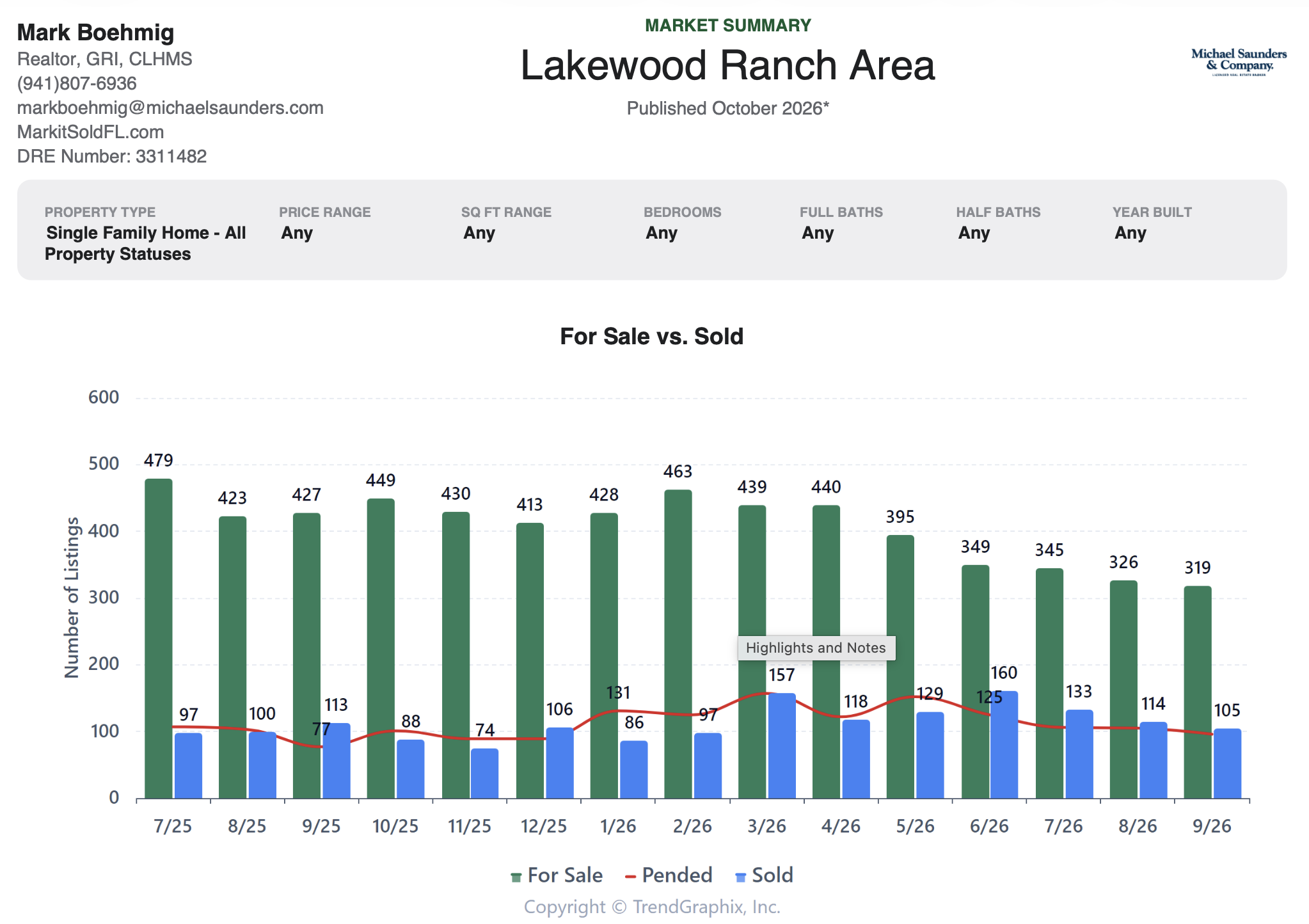Click the 9/26 Sold bar labeled 105
This screenshot has height=924, width=1309.
pos(1227,763)
